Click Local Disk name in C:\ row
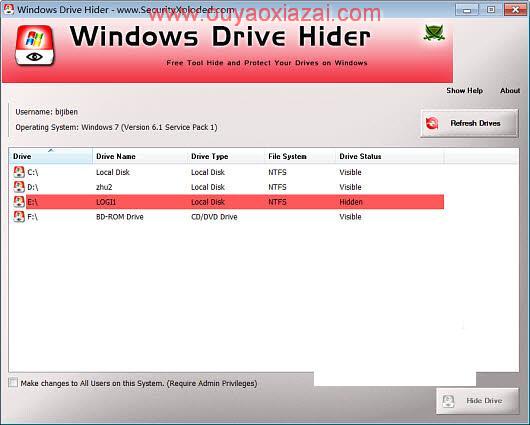This screenshot has height=425, width=530. [113, 172]
